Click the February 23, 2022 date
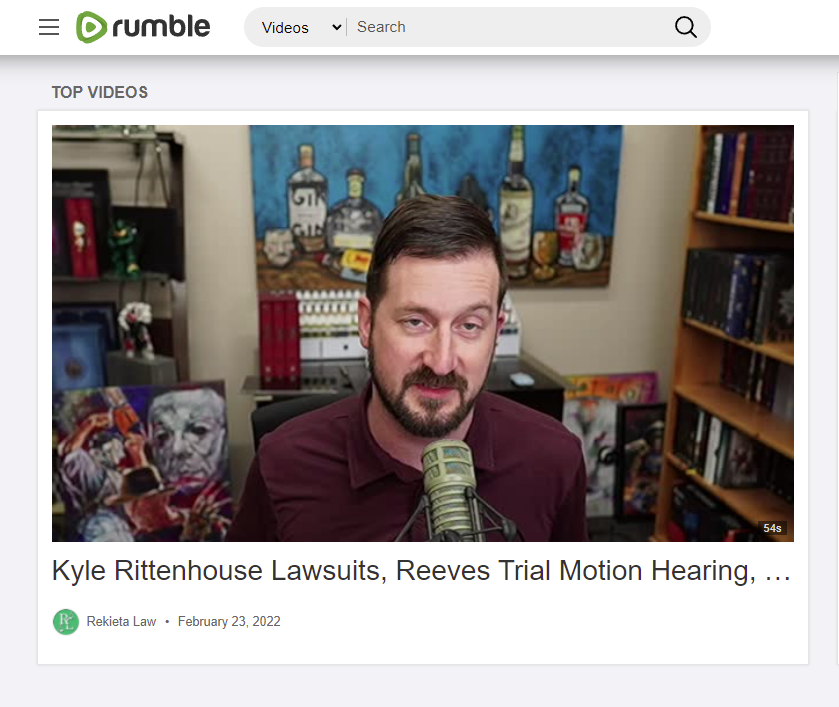Screen dimensions: 839x707 (229, 621)
